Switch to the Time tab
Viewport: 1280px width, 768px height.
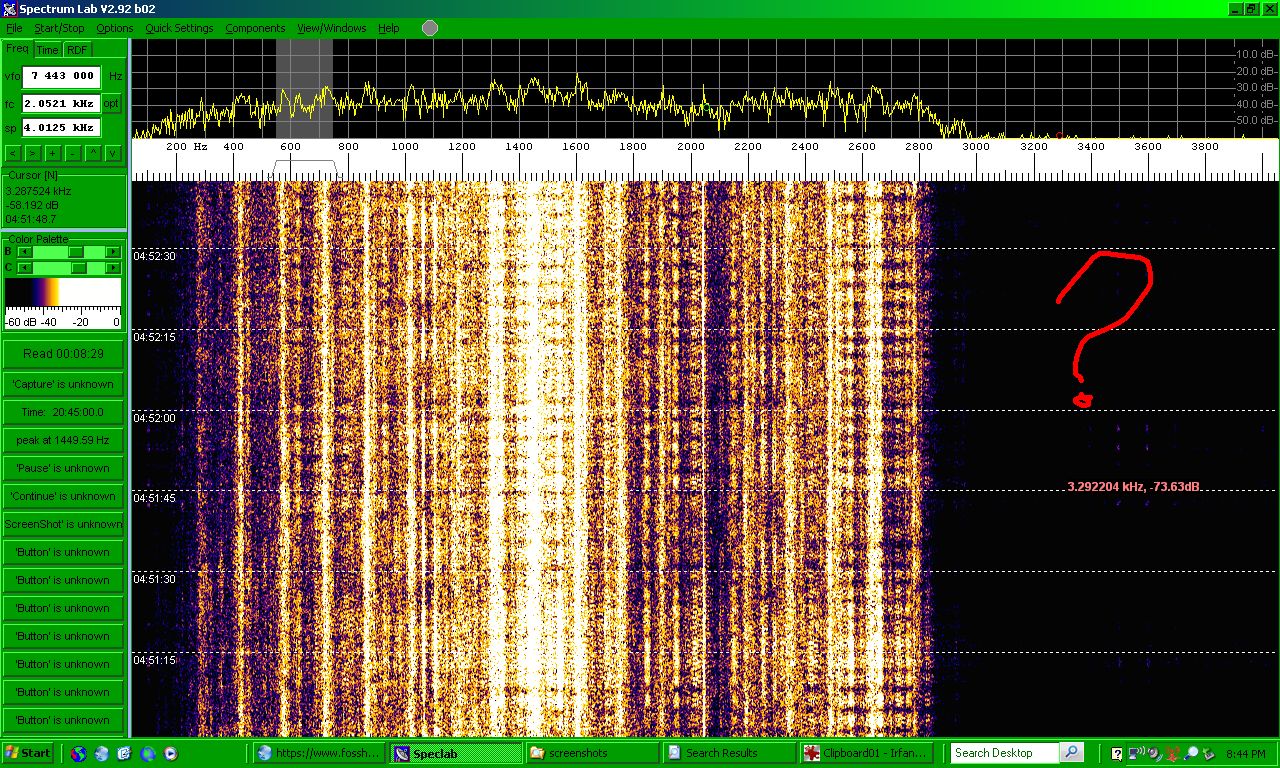(x=48, y=50)
